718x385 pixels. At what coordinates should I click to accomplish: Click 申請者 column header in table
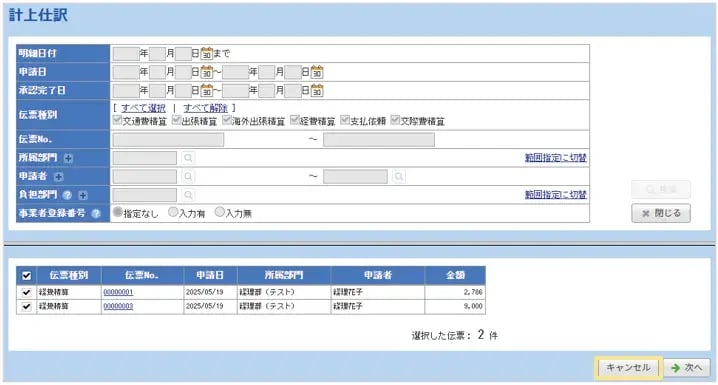(x=378, y=275)
